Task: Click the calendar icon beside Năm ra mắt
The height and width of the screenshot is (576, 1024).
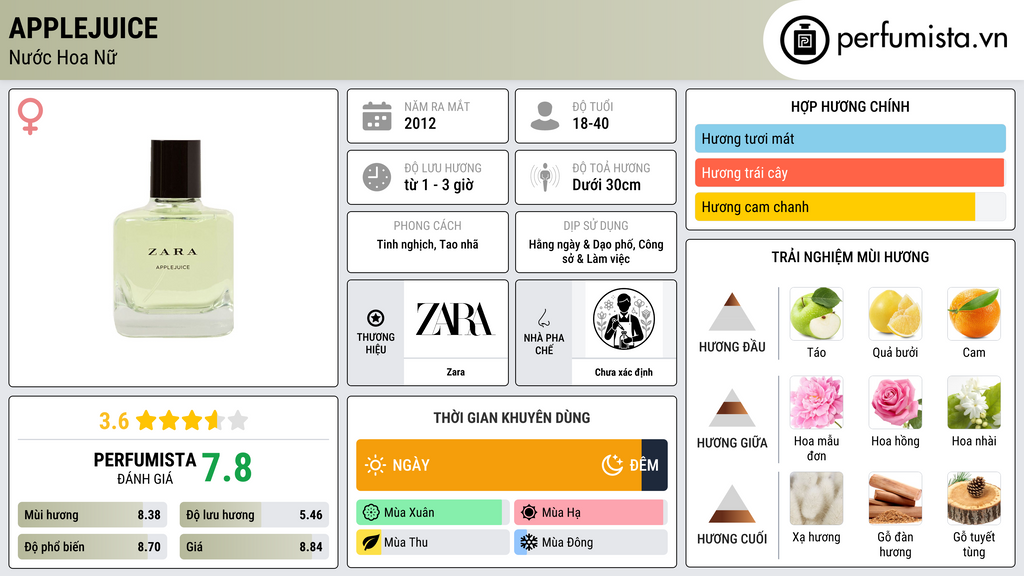Action: click(x=377, y=116)
